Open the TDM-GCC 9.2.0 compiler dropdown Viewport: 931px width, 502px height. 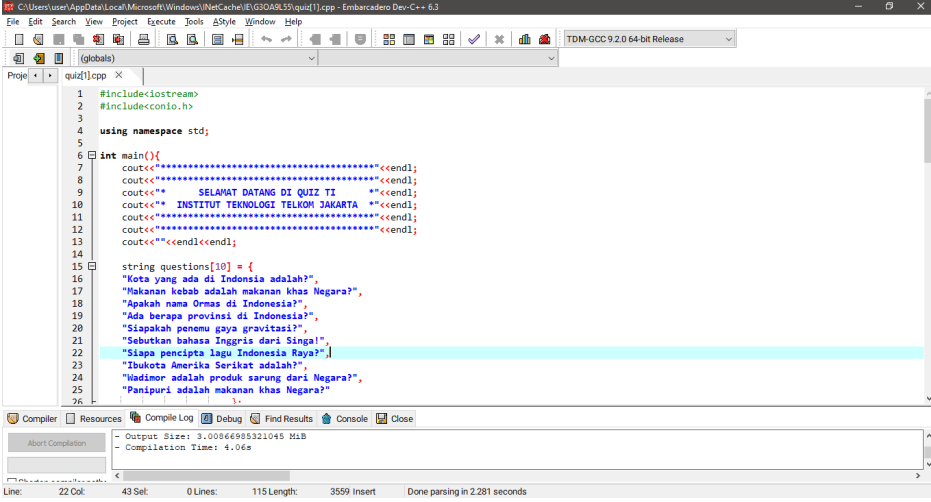(650, 39)
